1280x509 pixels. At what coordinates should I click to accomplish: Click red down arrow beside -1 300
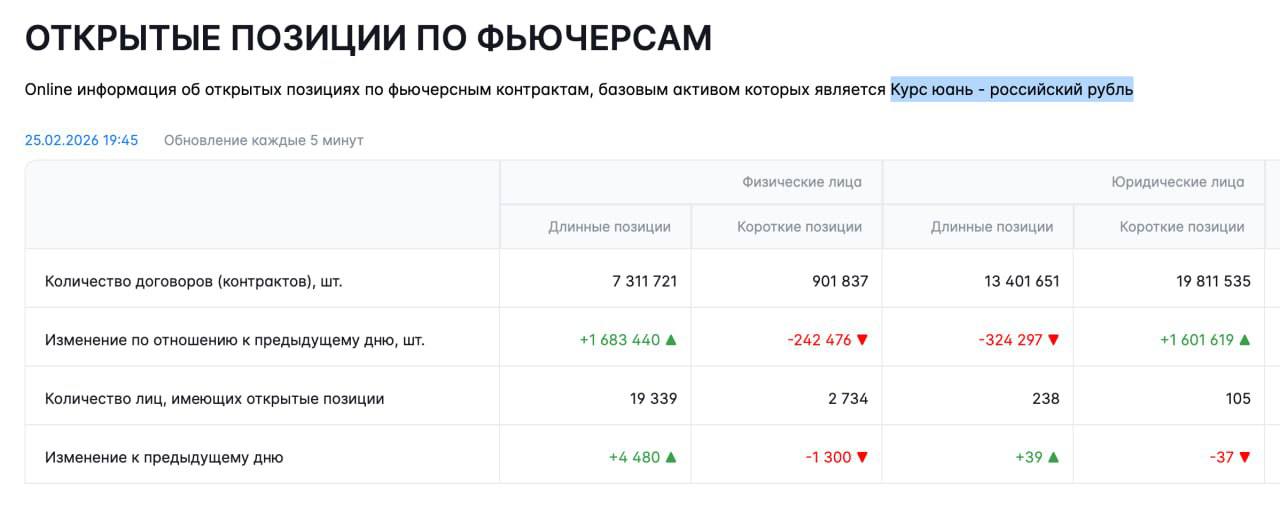click(x=862, y=457)
